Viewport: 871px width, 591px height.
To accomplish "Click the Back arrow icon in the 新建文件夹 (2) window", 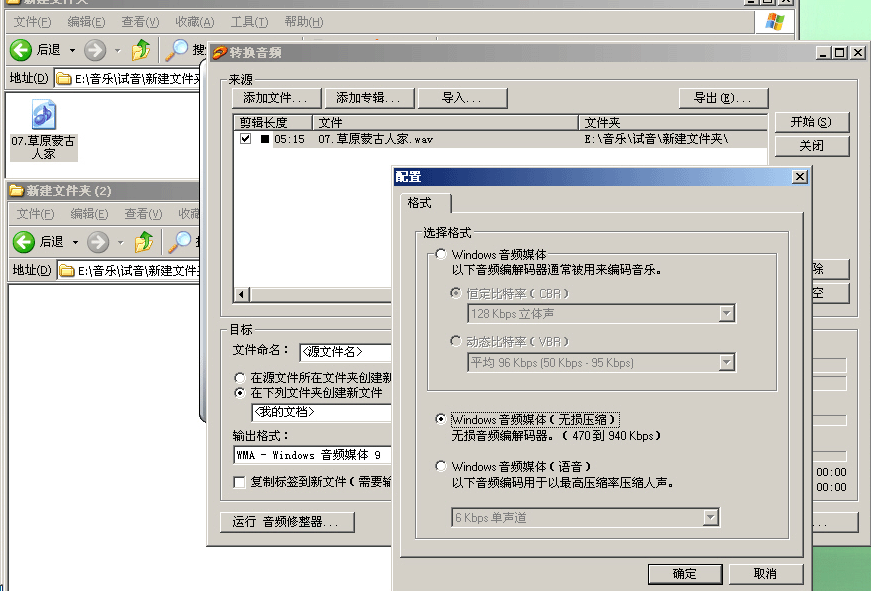I will [23, 242].
